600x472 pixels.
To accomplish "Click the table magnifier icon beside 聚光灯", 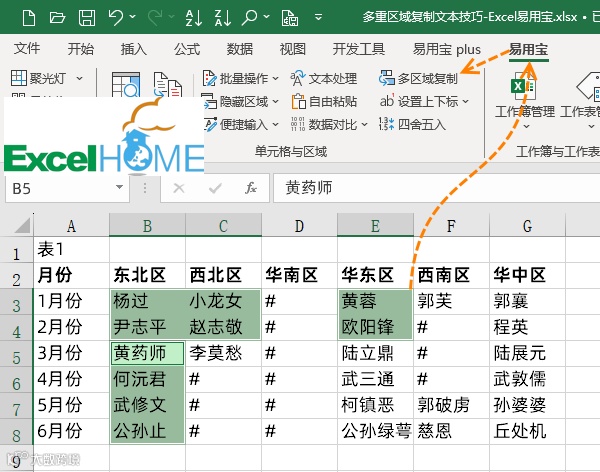I will [x=126, y=84].
